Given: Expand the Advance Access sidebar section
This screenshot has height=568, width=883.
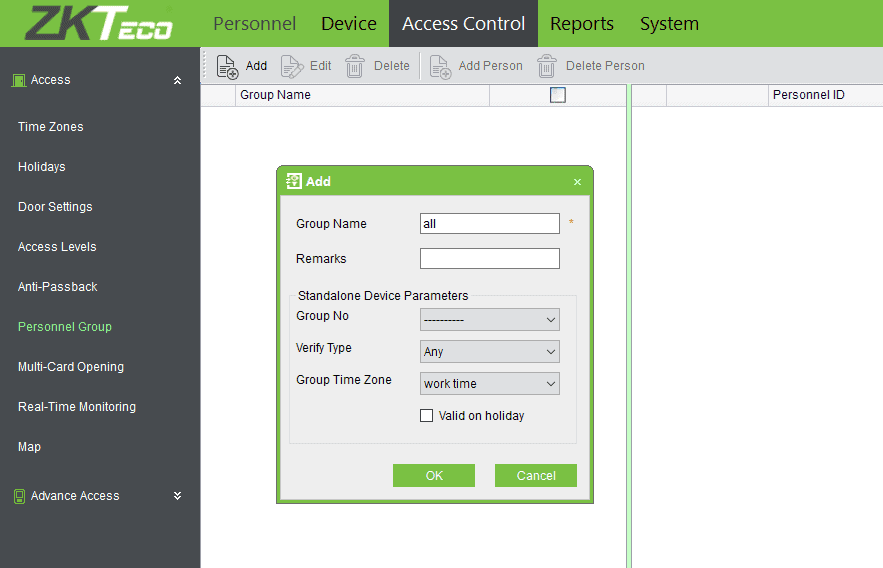Looking at the screenshot, I should coord(177,496).
